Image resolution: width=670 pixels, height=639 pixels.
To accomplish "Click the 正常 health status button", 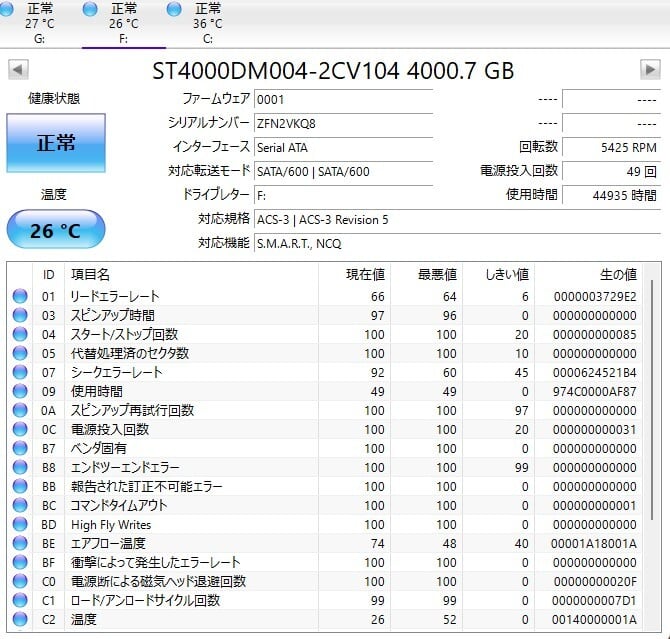I will click(56, 143).
